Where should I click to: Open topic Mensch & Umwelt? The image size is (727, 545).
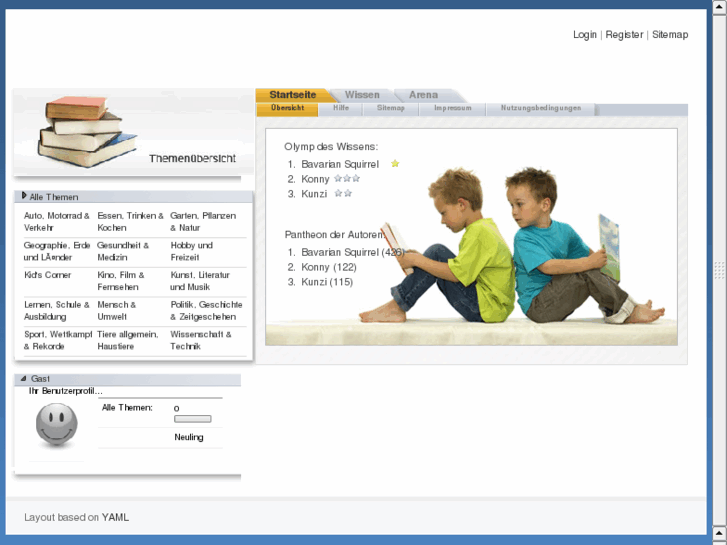point(116,311)
